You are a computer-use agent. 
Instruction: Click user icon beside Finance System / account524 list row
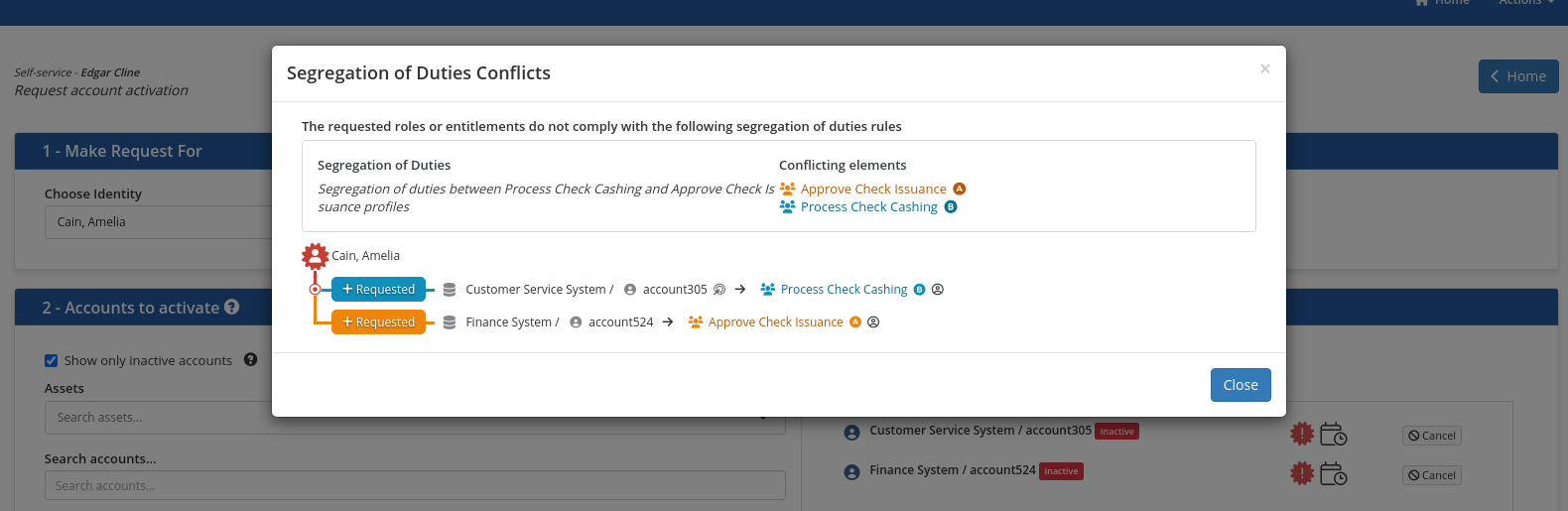pyautogui.click(x=851, y=472)
